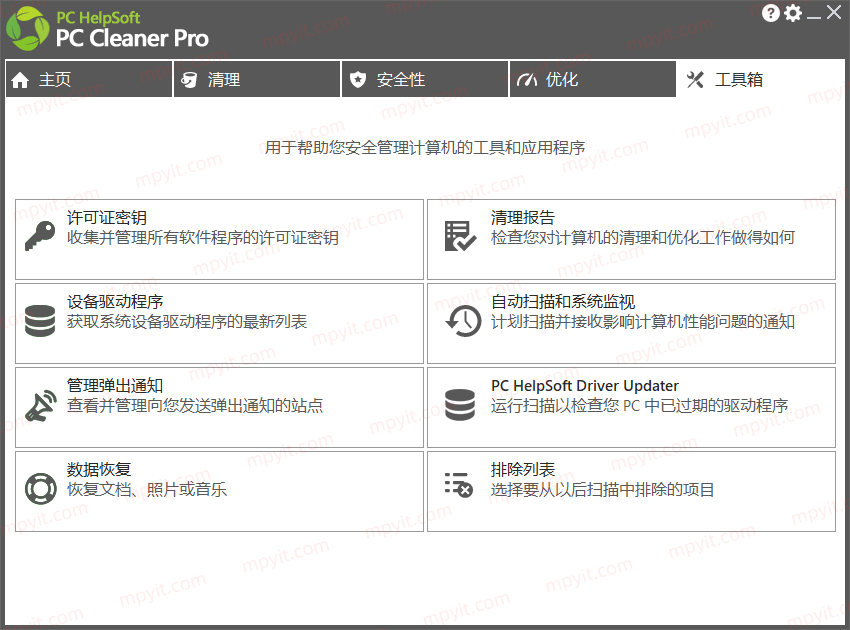Viewport: 850px width, 630px height.
Task: Switch to the 主页 tab
Action: tap(89, 79)
